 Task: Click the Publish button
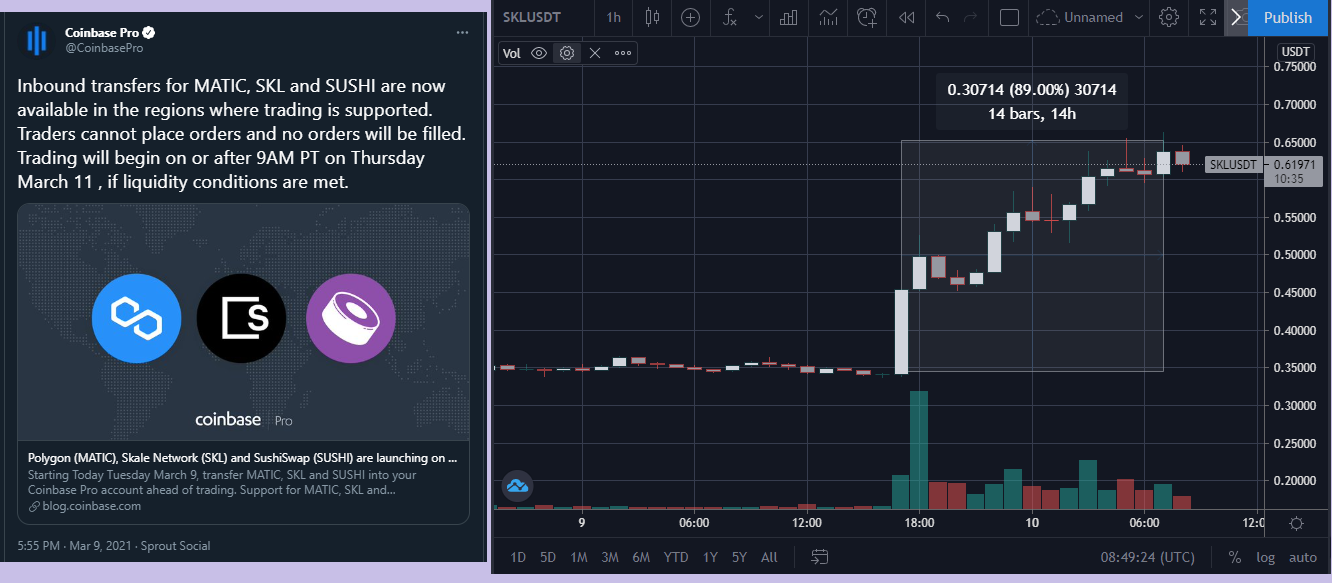point(1288,17)
